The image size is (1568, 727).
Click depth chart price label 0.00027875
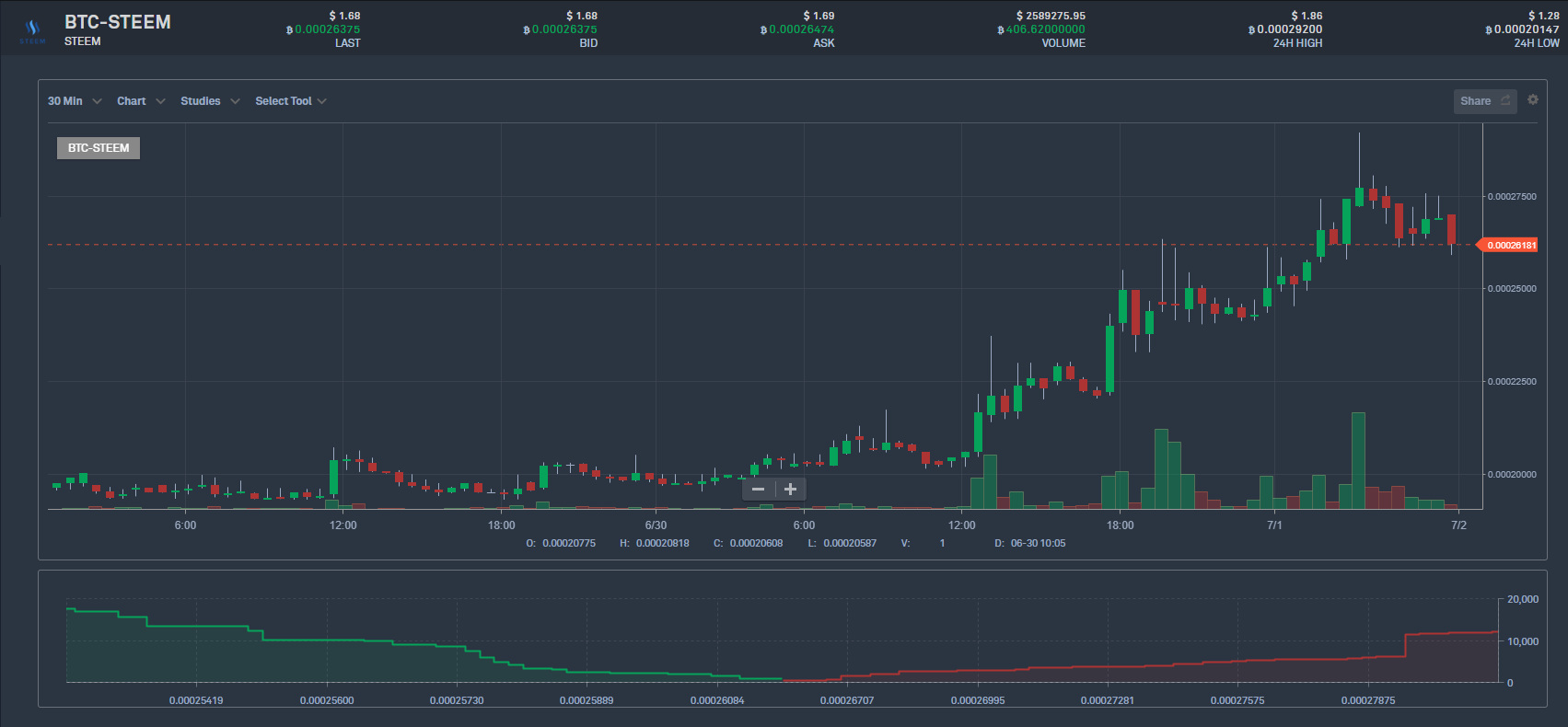[1368, 700]
